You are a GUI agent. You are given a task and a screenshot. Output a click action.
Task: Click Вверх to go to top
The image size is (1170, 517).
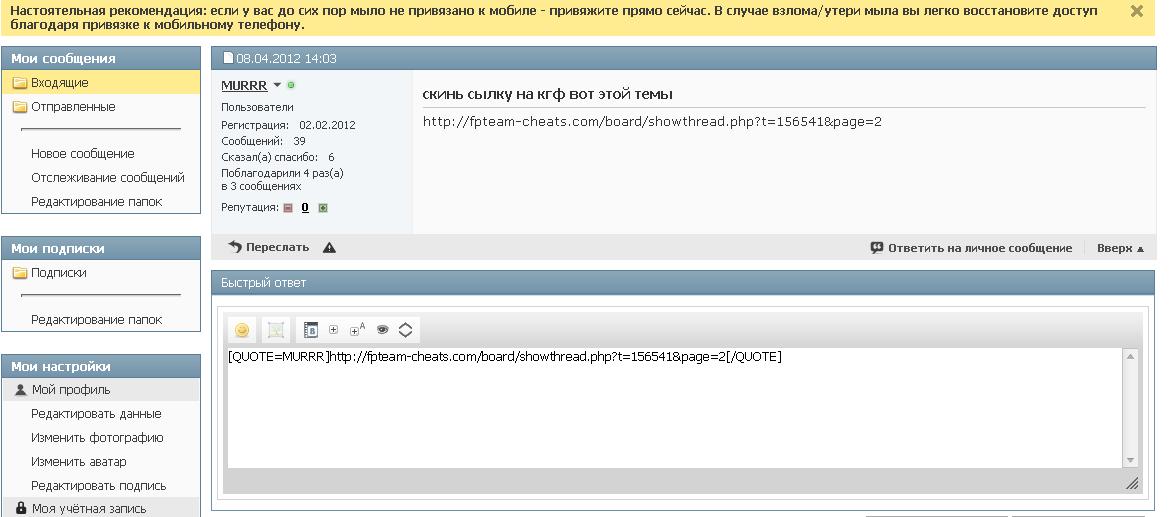tap(1120, 248)
